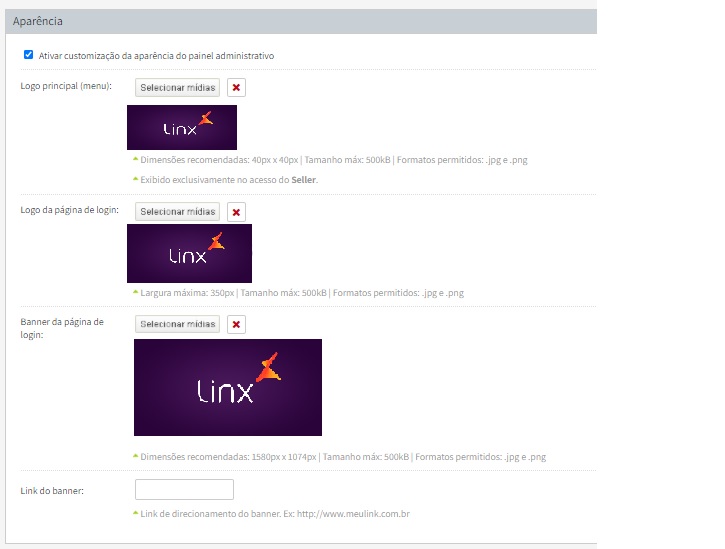Remove the login page banner image
This screenshot has height=549, width=725.
pyautogui.click(x=236, y=324)
